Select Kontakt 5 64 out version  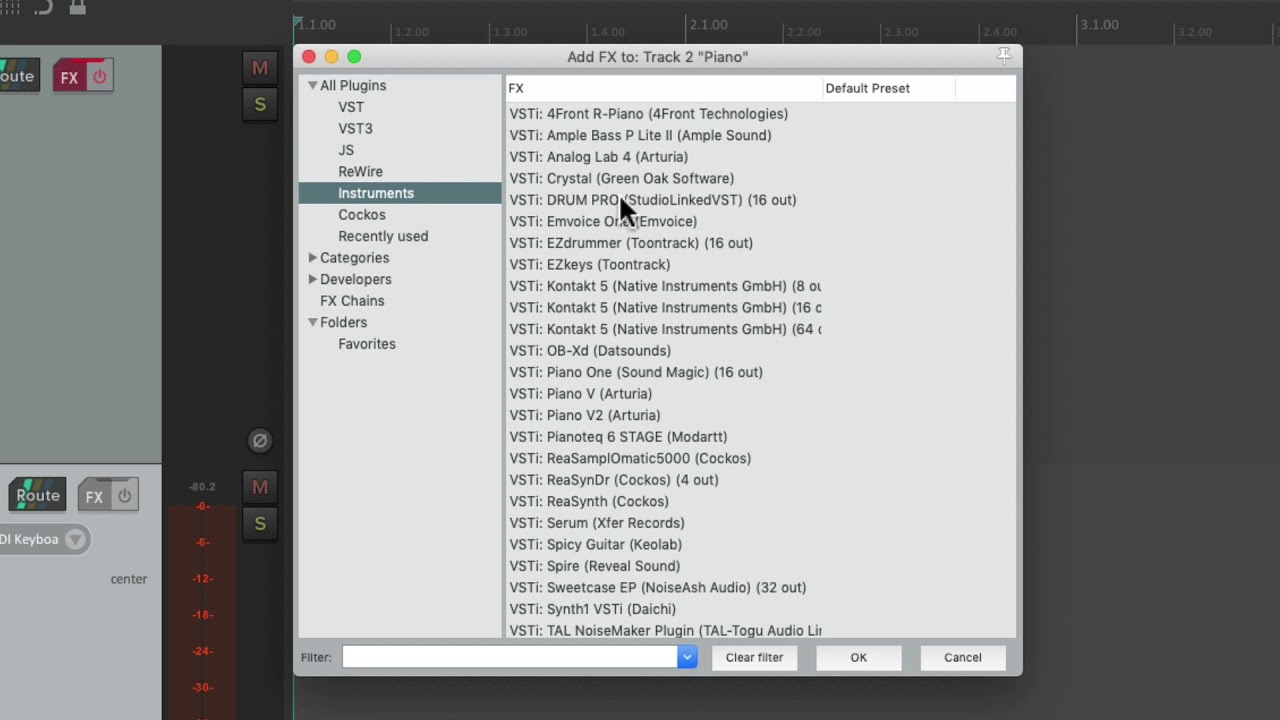point(665,329)
